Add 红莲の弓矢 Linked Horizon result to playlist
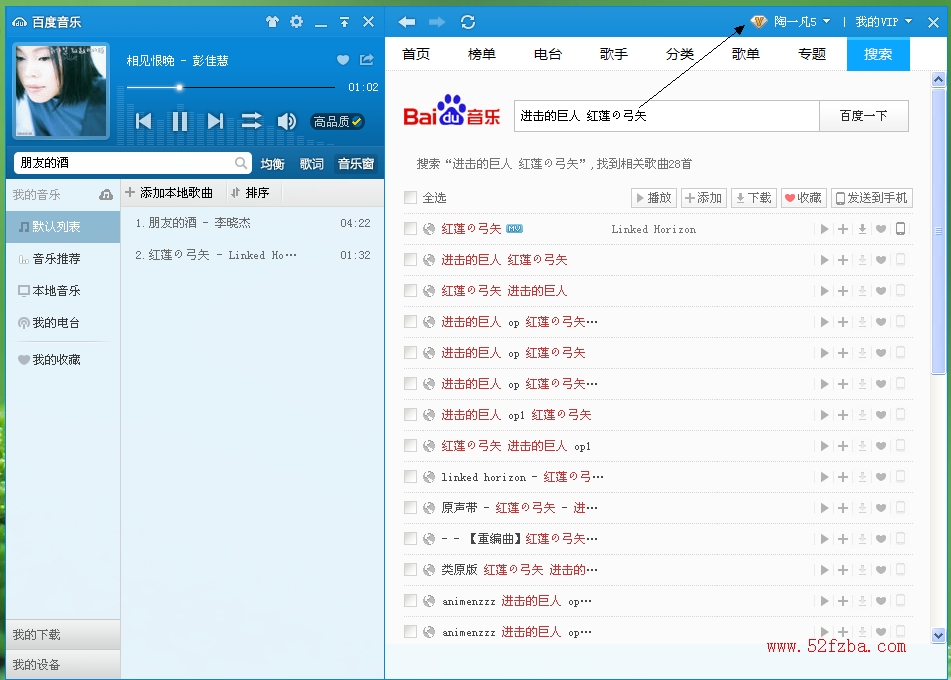 tap(842, 229)
